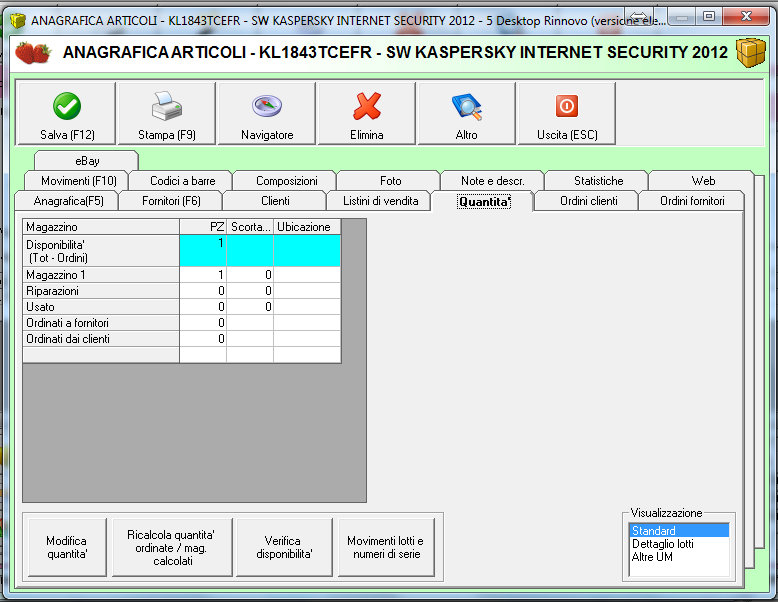Open the Fornitori (F6) tab
The height and width of the screenshot is (602, 778).
171,201
